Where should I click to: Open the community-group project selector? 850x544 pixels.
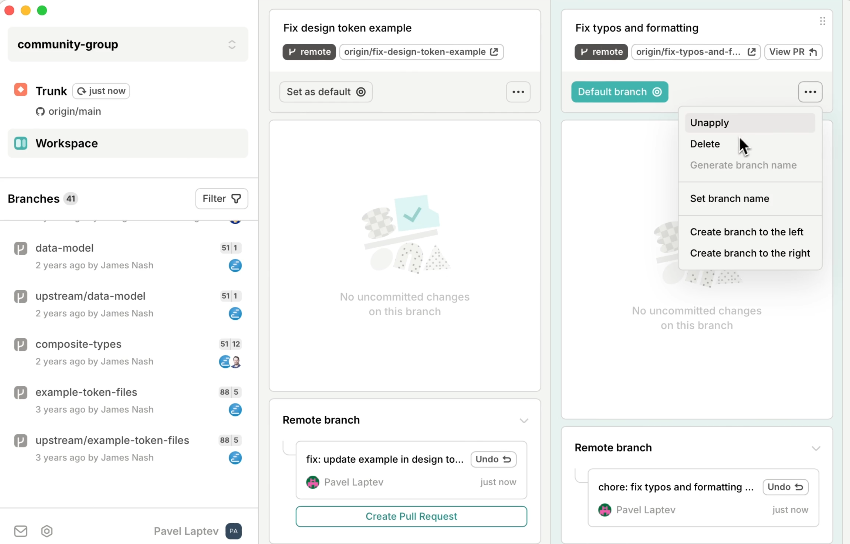pyautogui.click(x=127, y=44)
